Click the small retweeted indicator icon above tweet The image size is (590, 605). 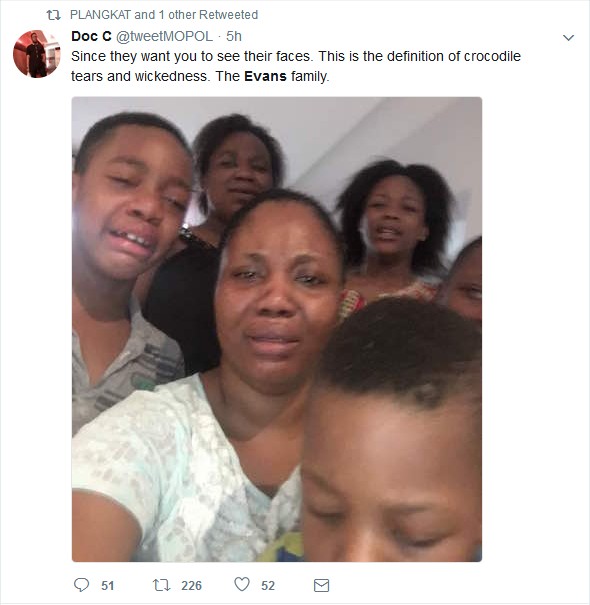pos(53,15)
